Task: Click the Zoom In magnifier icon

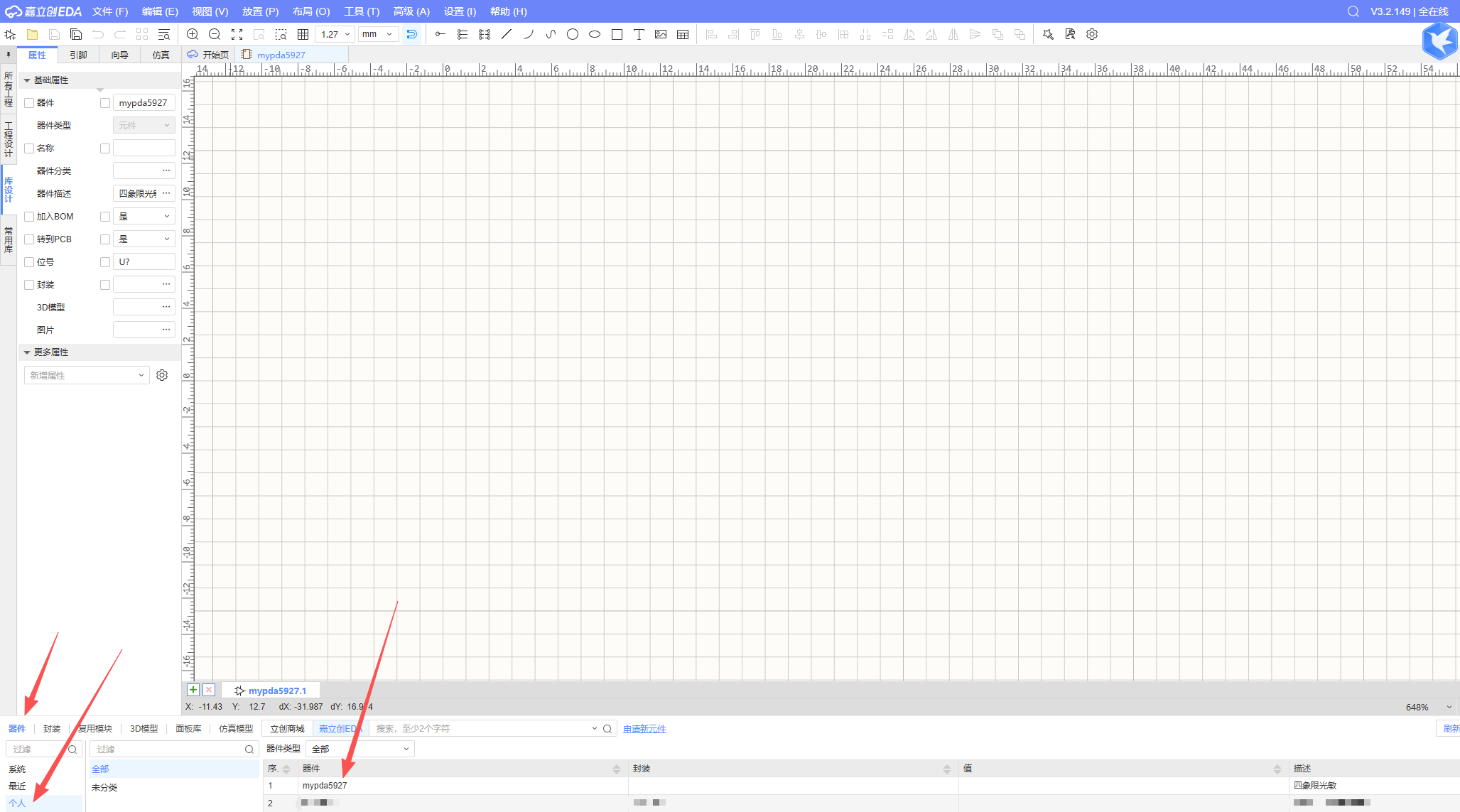Action: [193, 34]
